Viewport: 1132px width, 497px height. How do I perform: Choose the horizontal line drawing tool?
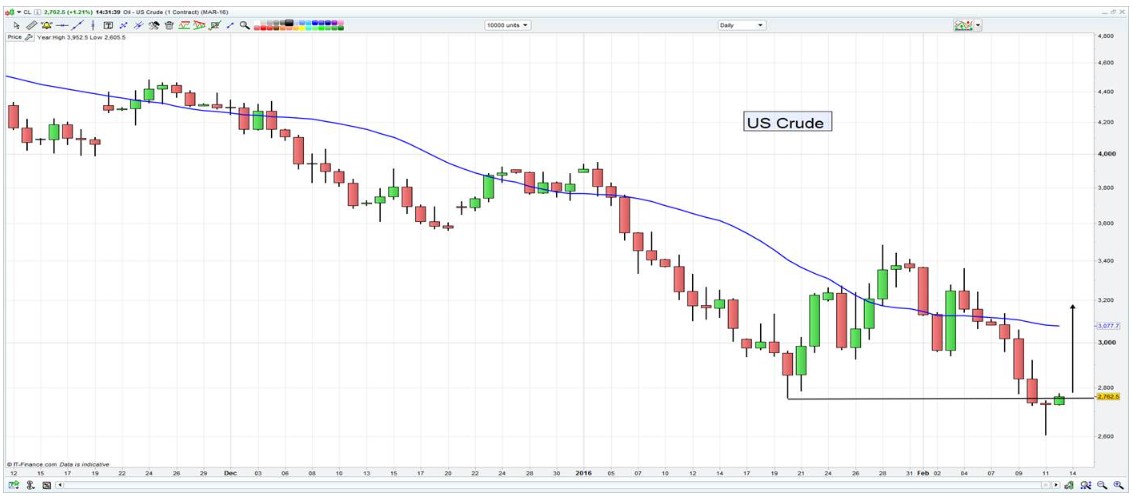pyautogui.click(x=62, y=25)
